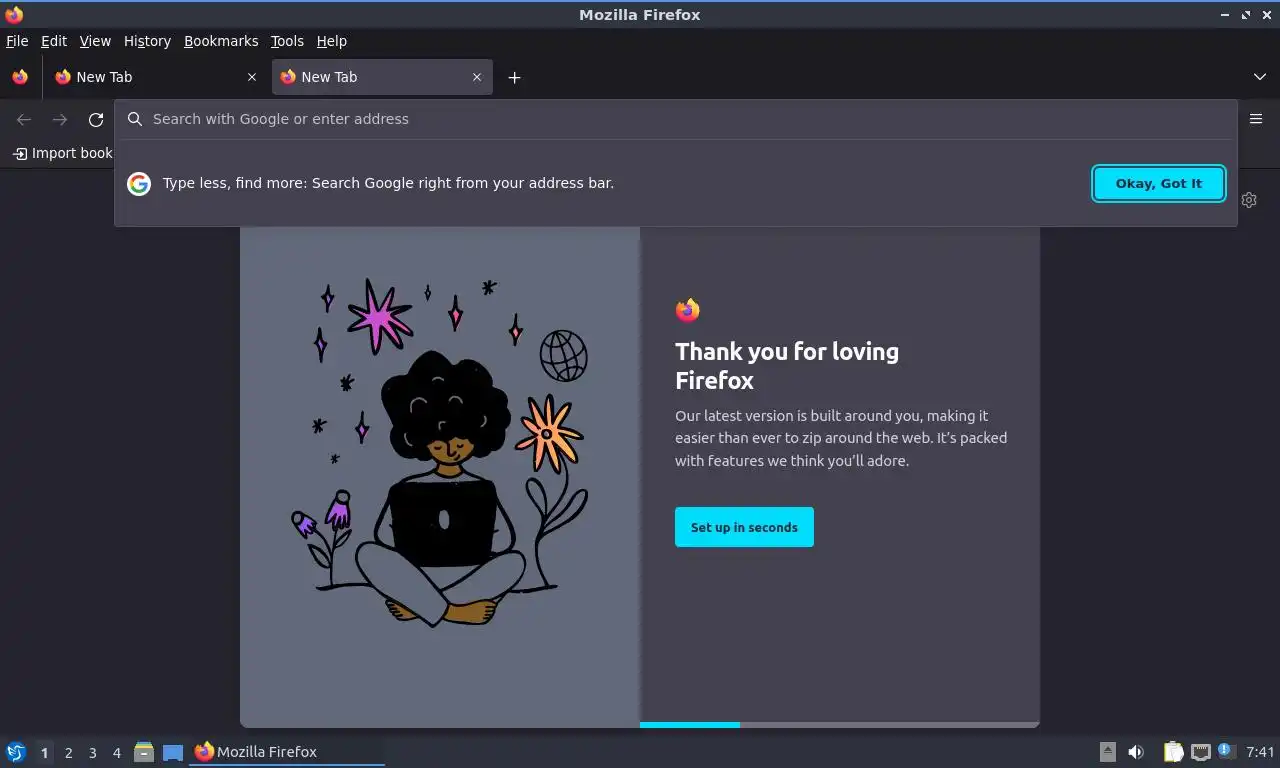Image resolution: width=1280 pixels, height=768 pixels.
Task: Open a new tab with plus button
Action: [x=514, y=77]
